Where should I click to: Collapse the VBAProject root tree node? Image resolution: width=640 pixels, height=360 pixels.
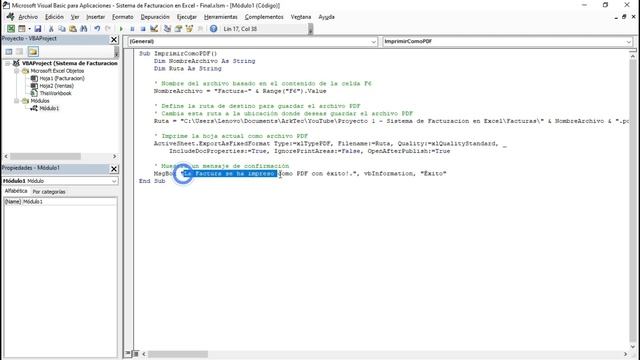[x=7, y=63]
